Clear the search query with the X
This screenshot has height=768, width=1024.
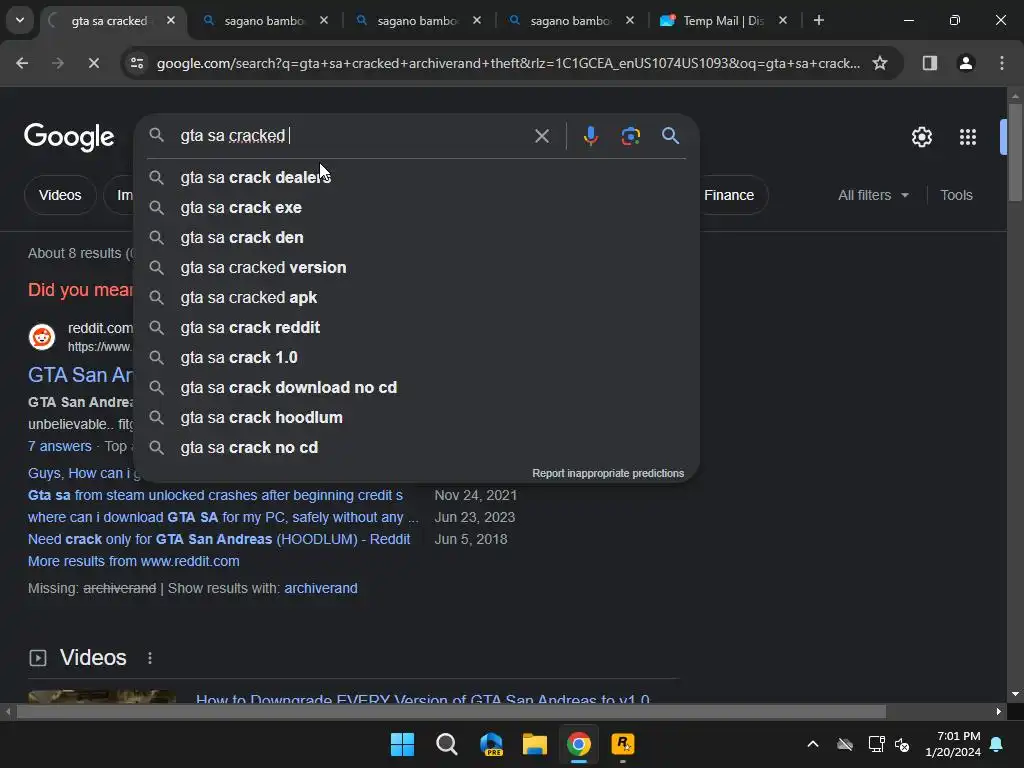[x=541, y=136]
